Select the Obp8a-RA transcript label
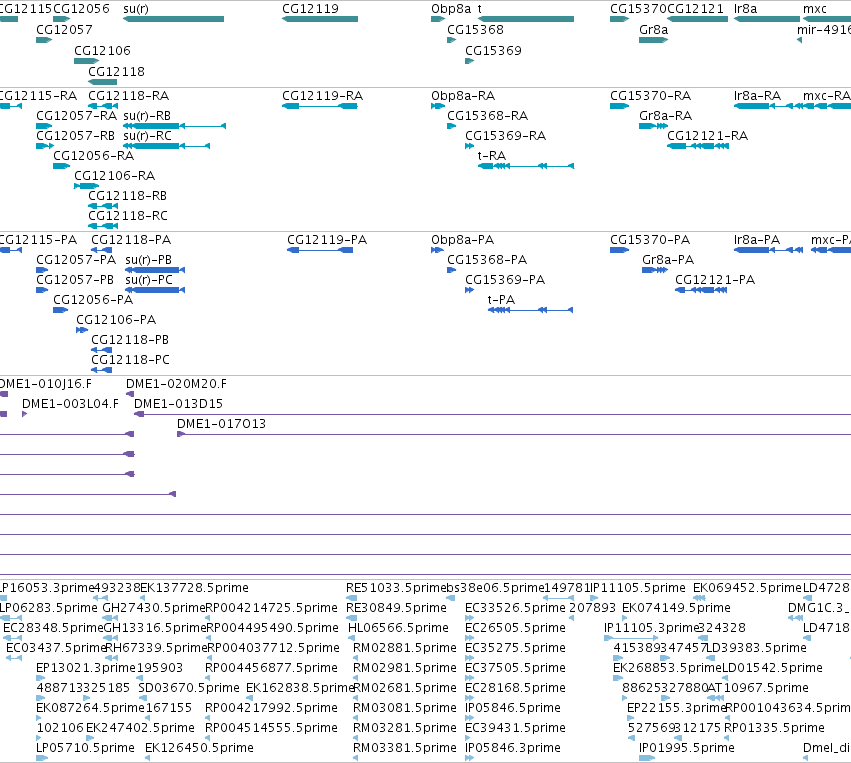 tap(463, 96)
